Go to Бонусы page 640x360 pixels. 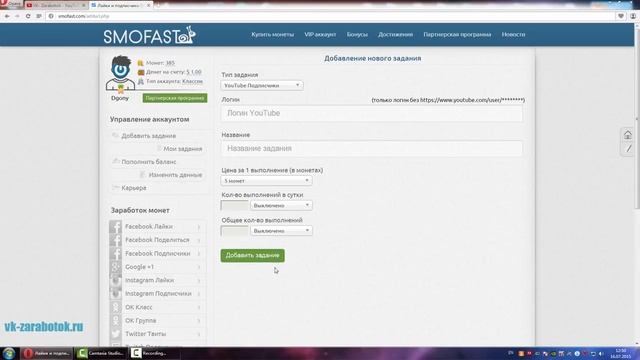point(357,35)
